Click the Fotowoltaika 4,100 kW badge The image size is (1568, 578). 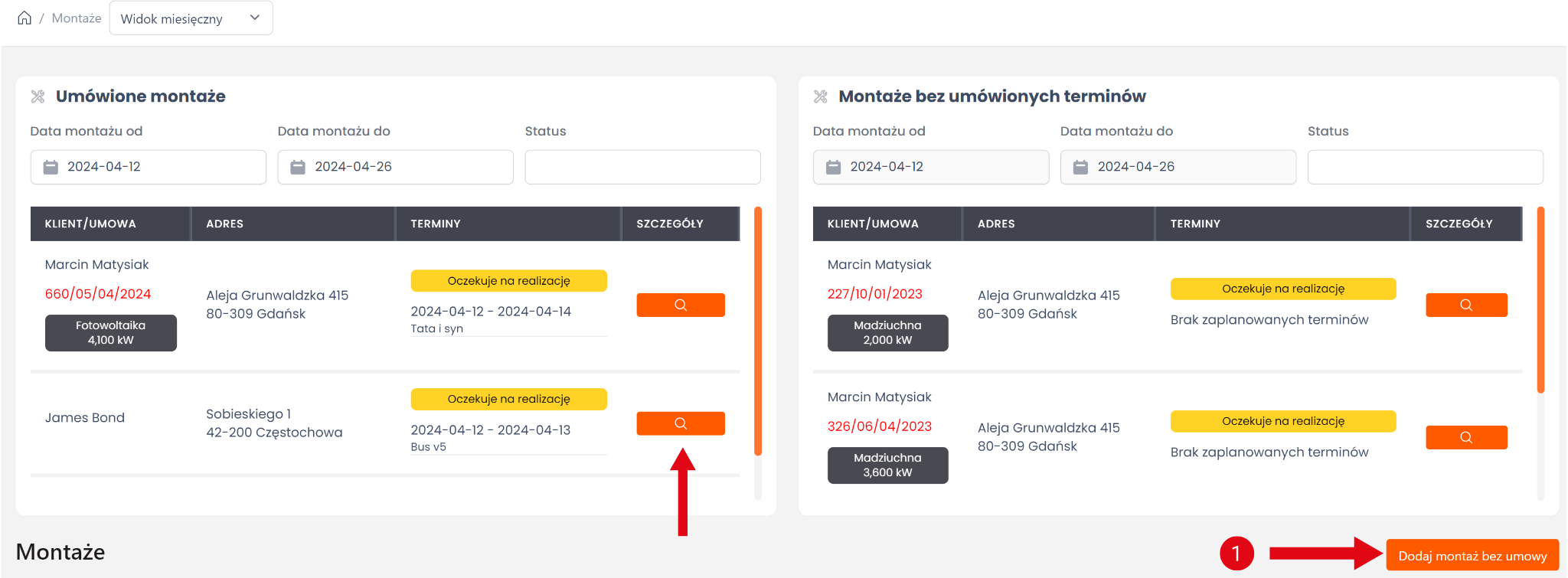tap(110, 333)
